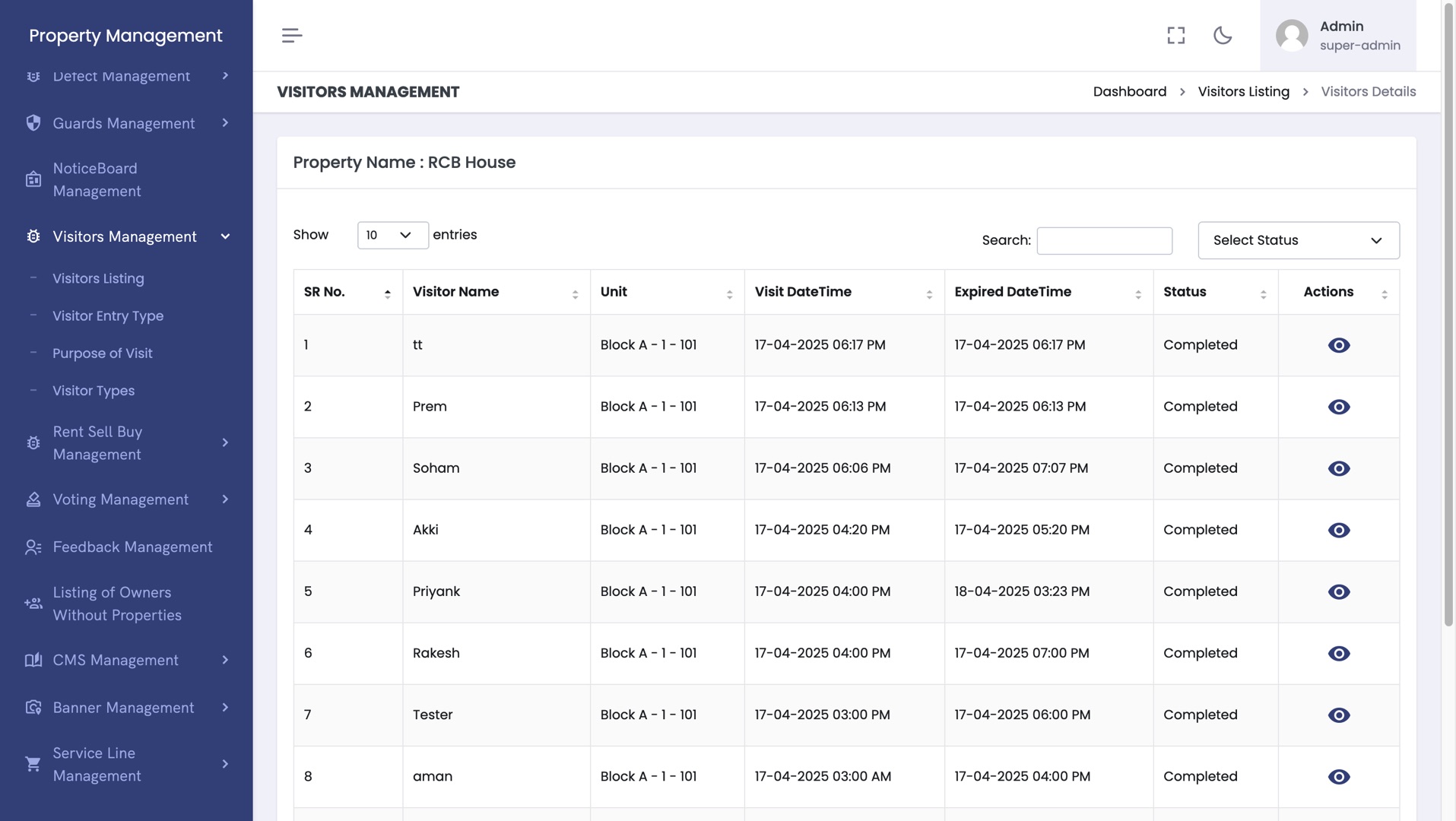Screen dimensions: 1456x821
Task: Click the hamburger menu icon
Action: pos(292,36)
